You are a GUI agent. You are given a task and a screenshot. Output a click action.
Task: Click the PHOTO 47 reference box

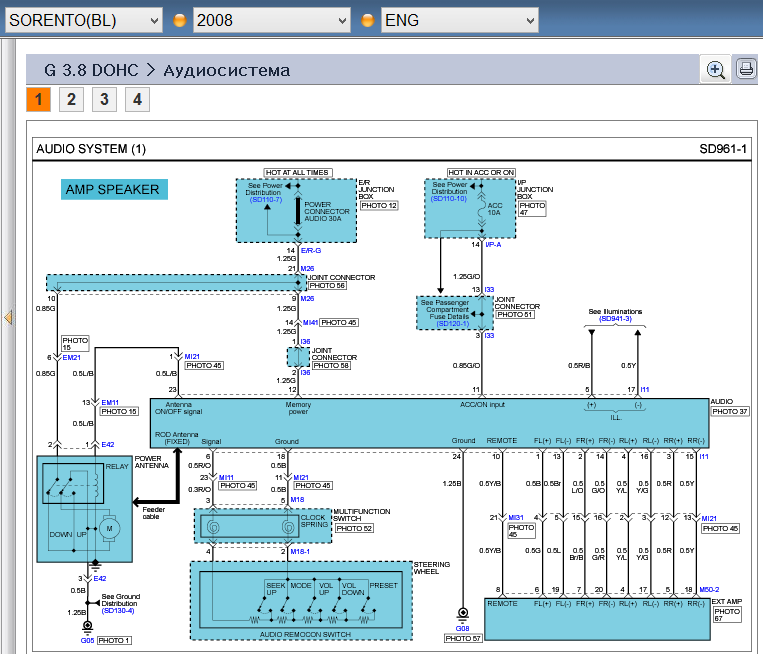tap(532, 209)
